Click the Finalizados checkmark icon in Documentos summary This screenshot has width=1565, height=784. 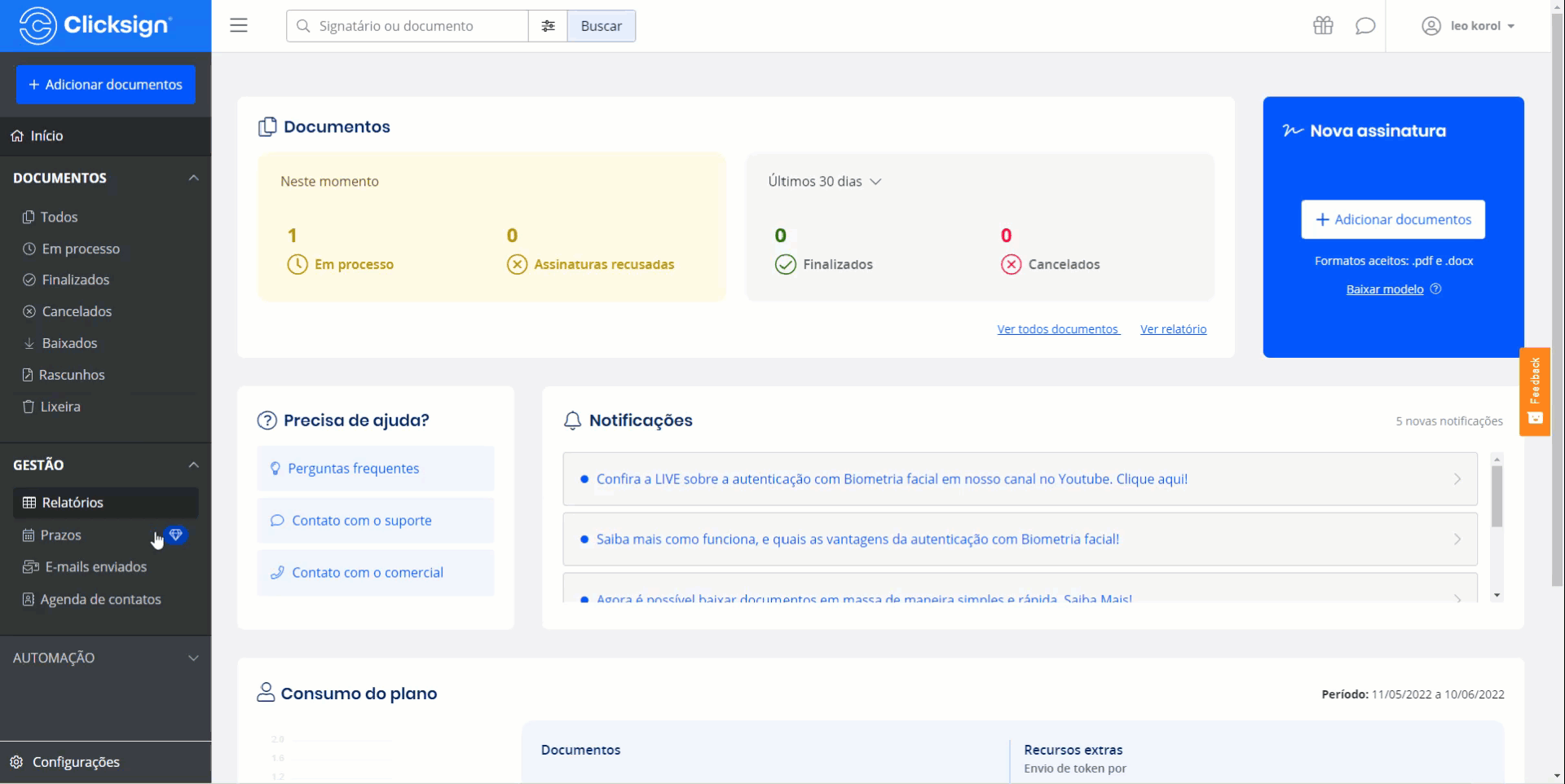(x=785, y=264)
